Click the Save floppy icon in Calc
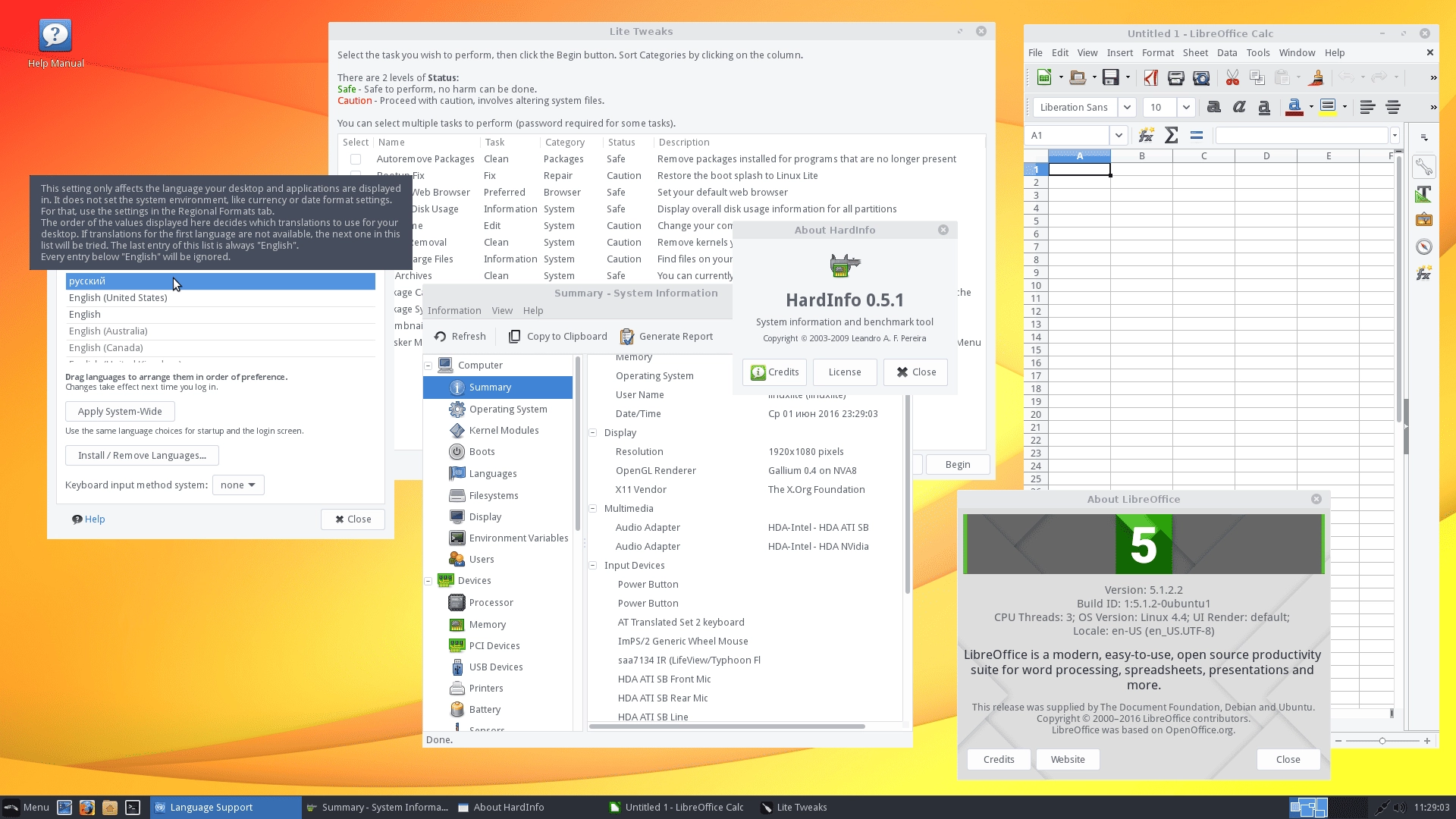Screen dimensions: 1456x819 click(x=1111, y=77)
